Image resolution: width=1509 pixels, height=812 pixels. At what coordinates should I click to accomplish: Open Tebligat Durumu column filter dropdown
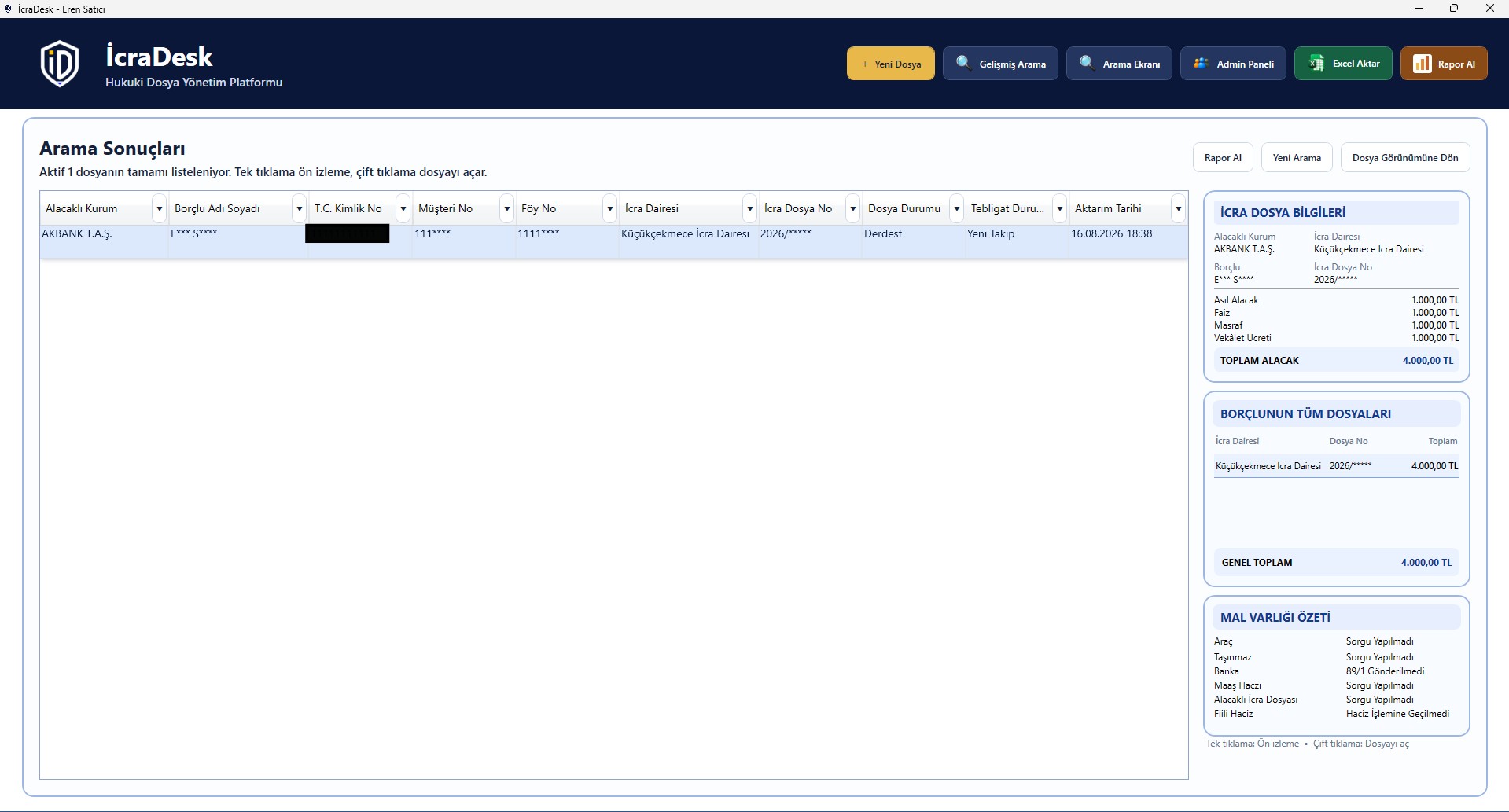click(x=1059, y=208)
